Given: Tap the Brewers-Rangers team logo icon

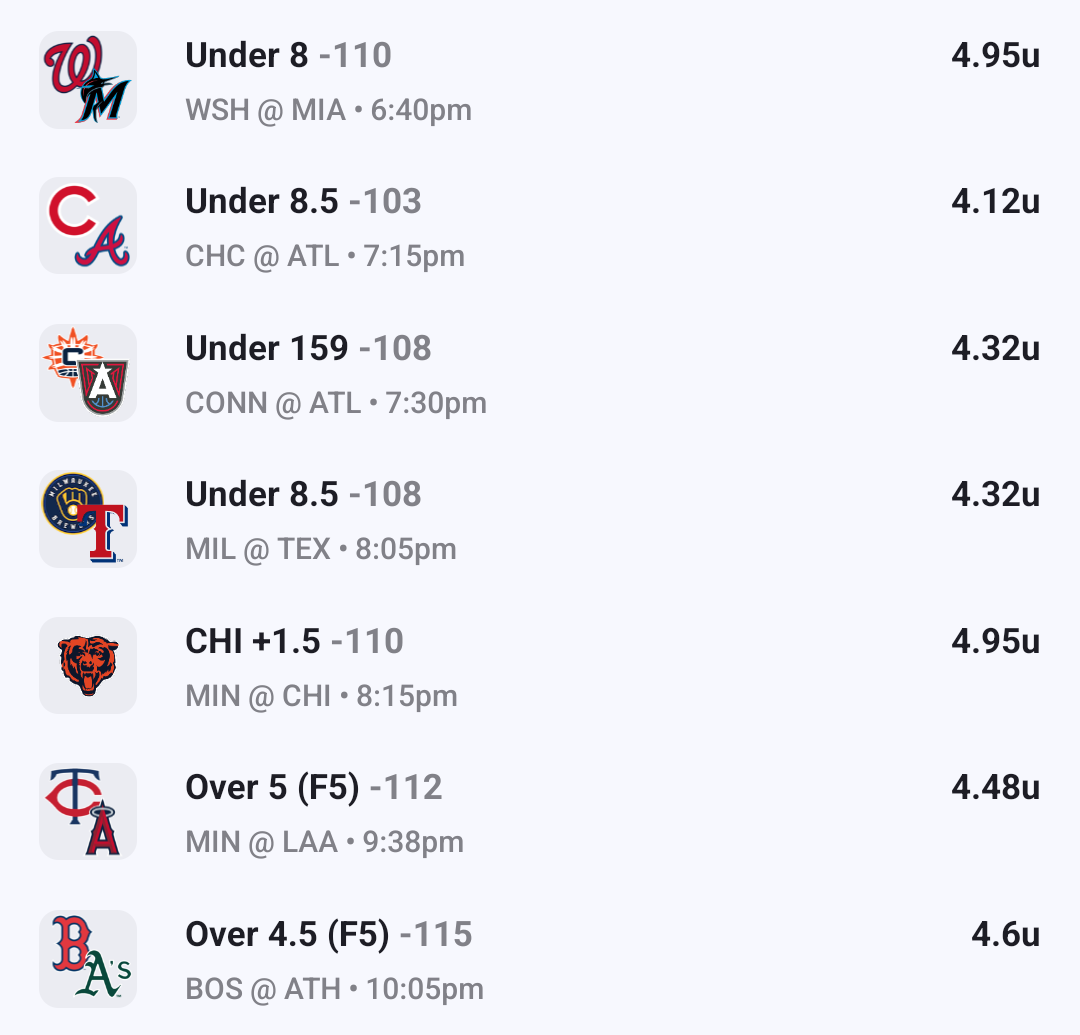Looking at the screenshot, I should [88, 519].
